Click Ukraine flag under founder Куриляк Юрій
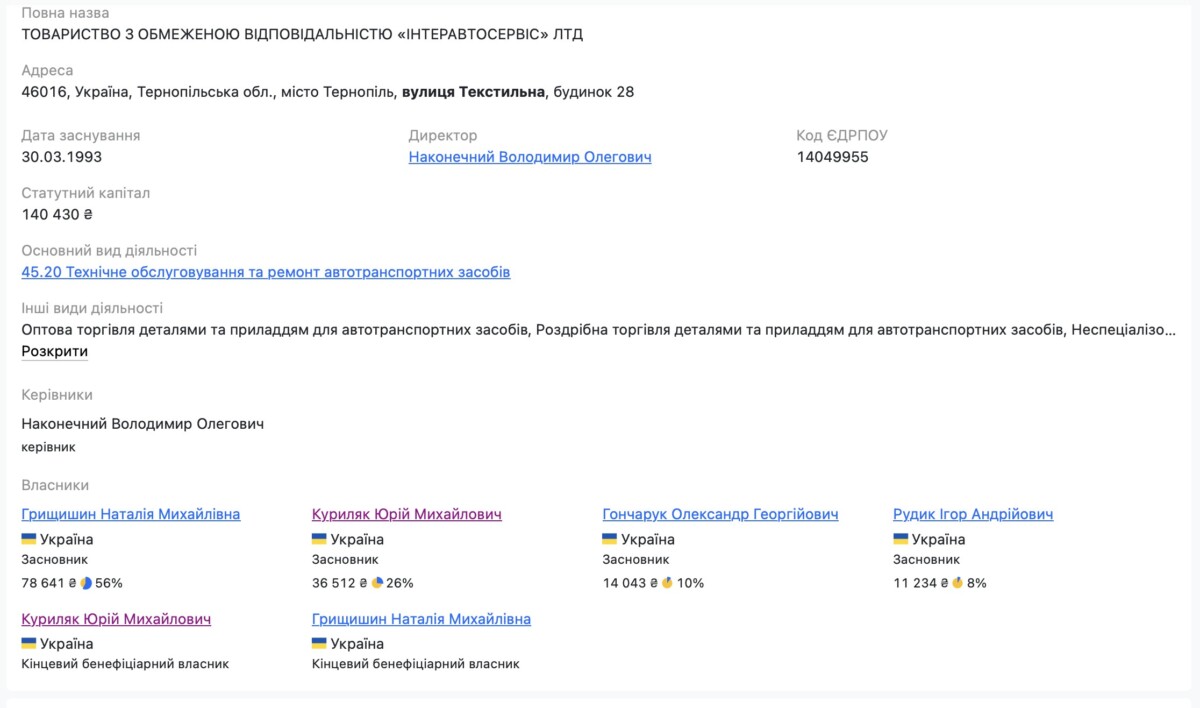 (319, 539)
